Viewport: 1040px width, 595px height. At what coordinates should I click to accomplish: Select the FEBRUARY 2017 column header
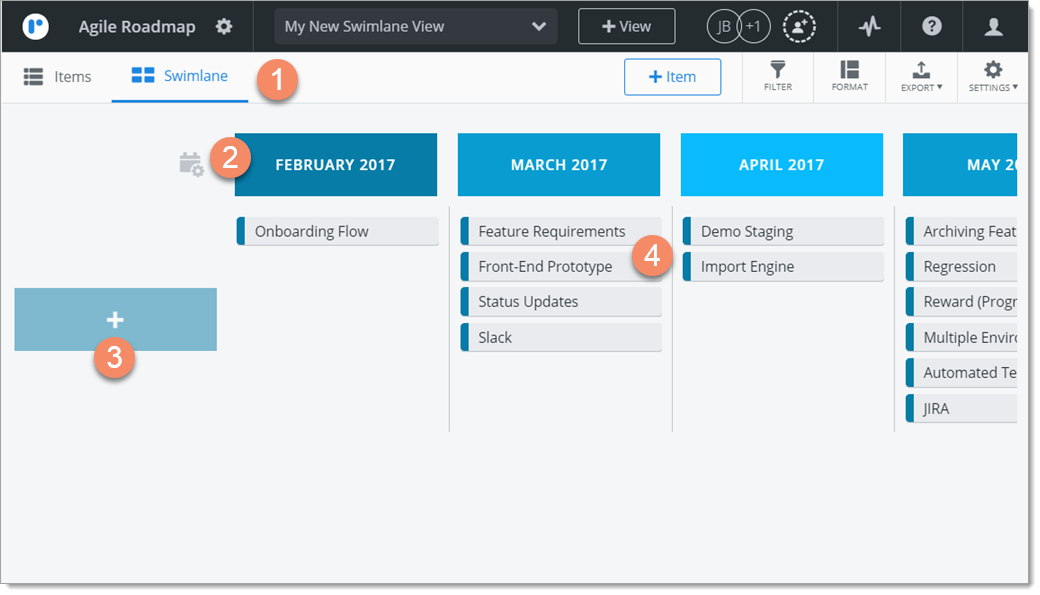tap(335, 165)
